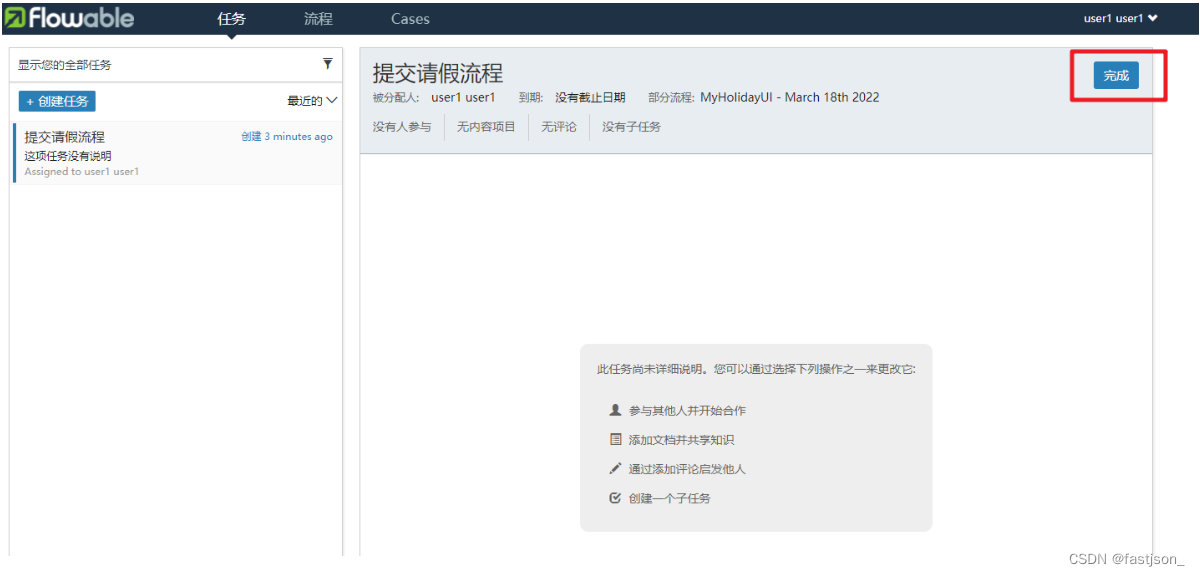Viewport: 1200px width, 576px height.
Task: Click 无评论 to view comments
Action: click(558, 127)
